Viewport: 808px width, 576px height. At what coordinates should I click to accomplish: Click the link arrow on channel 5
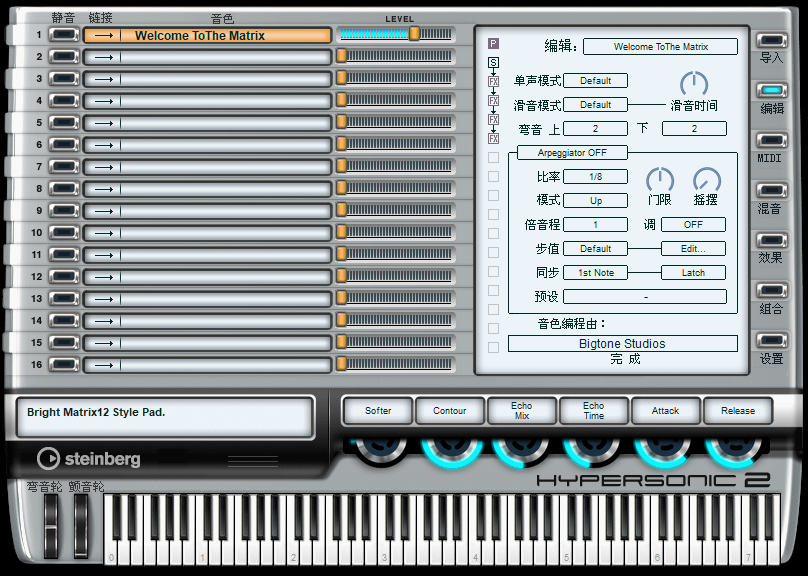[x=104, y=123]
